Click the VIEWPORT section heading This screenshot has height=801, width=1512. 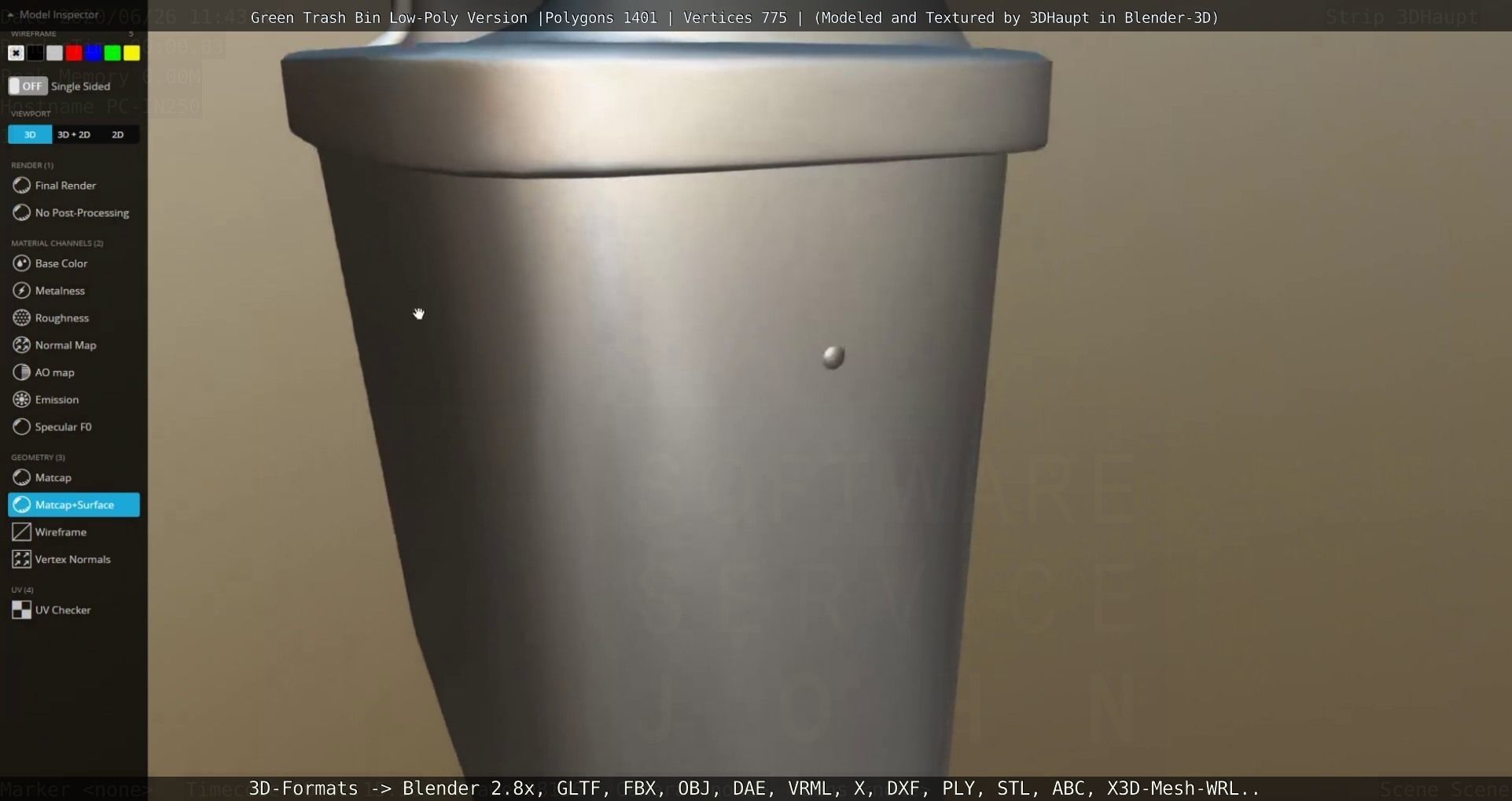31,114
